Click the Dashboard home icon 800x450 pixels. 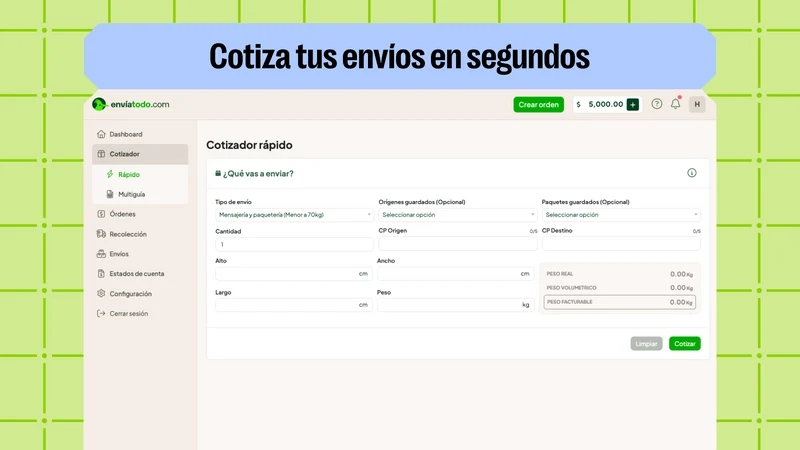coord(101,134)
